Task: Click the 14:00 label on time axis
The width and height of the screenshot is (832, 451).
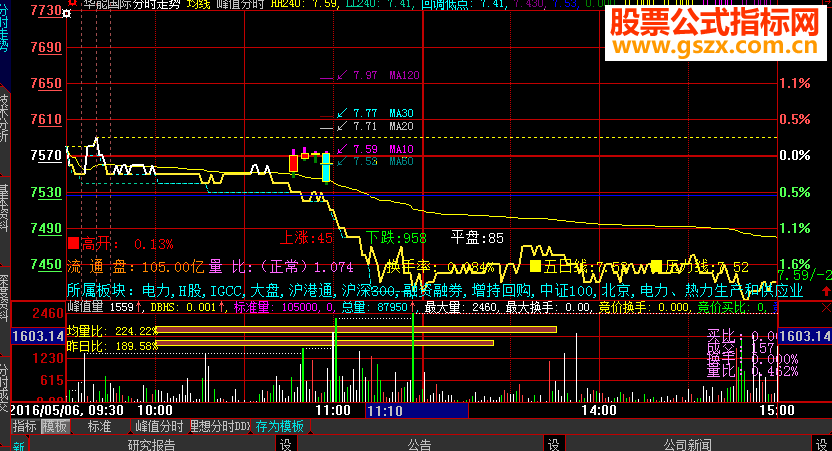Action: pyautogui.click(x=599, y=410)
